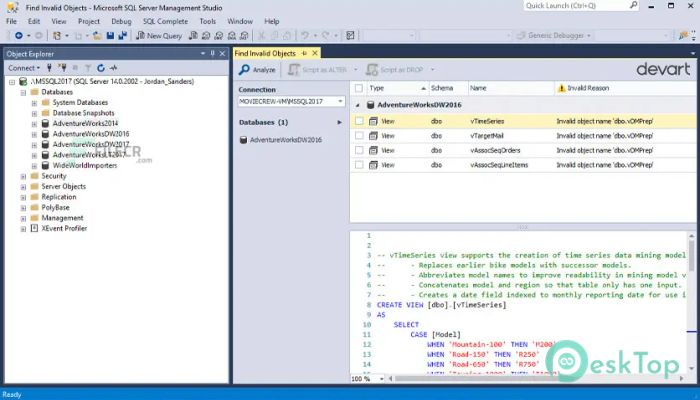The image size is (700, 400).
Task: Click the pin icon on Object Explorer panel header
Action: (212, 54)
